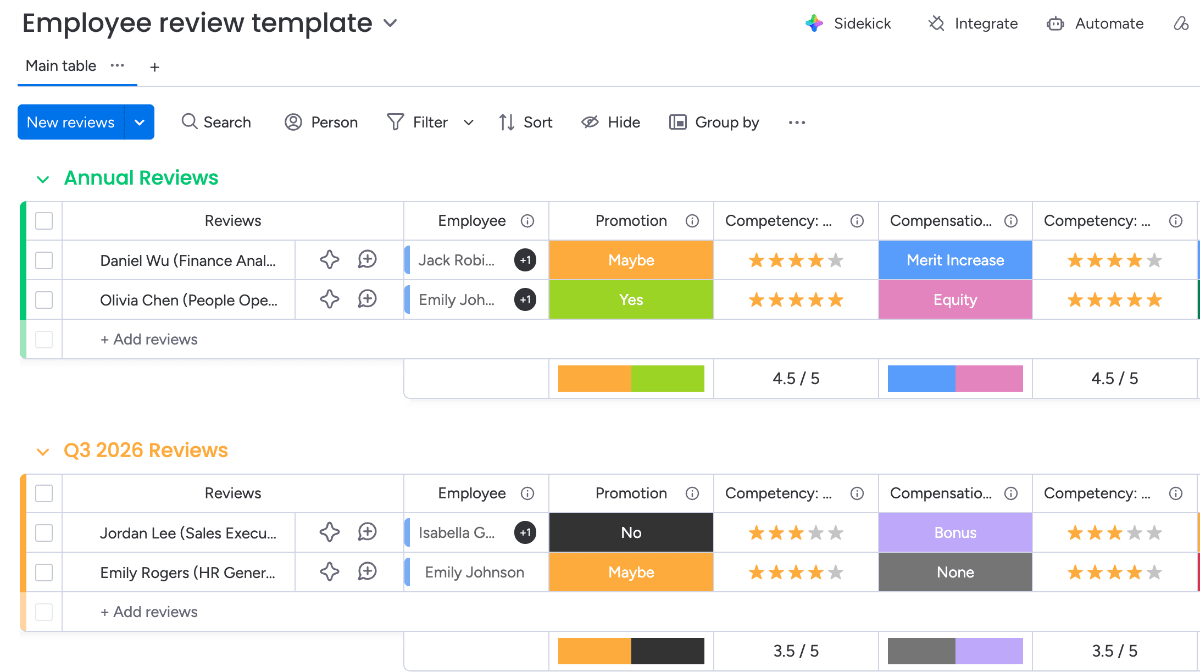The width and height of the screenshot is (1200, 672).
Task: Change Olivia Chen's Yes promotion status
Action: (x=631, y=299)
